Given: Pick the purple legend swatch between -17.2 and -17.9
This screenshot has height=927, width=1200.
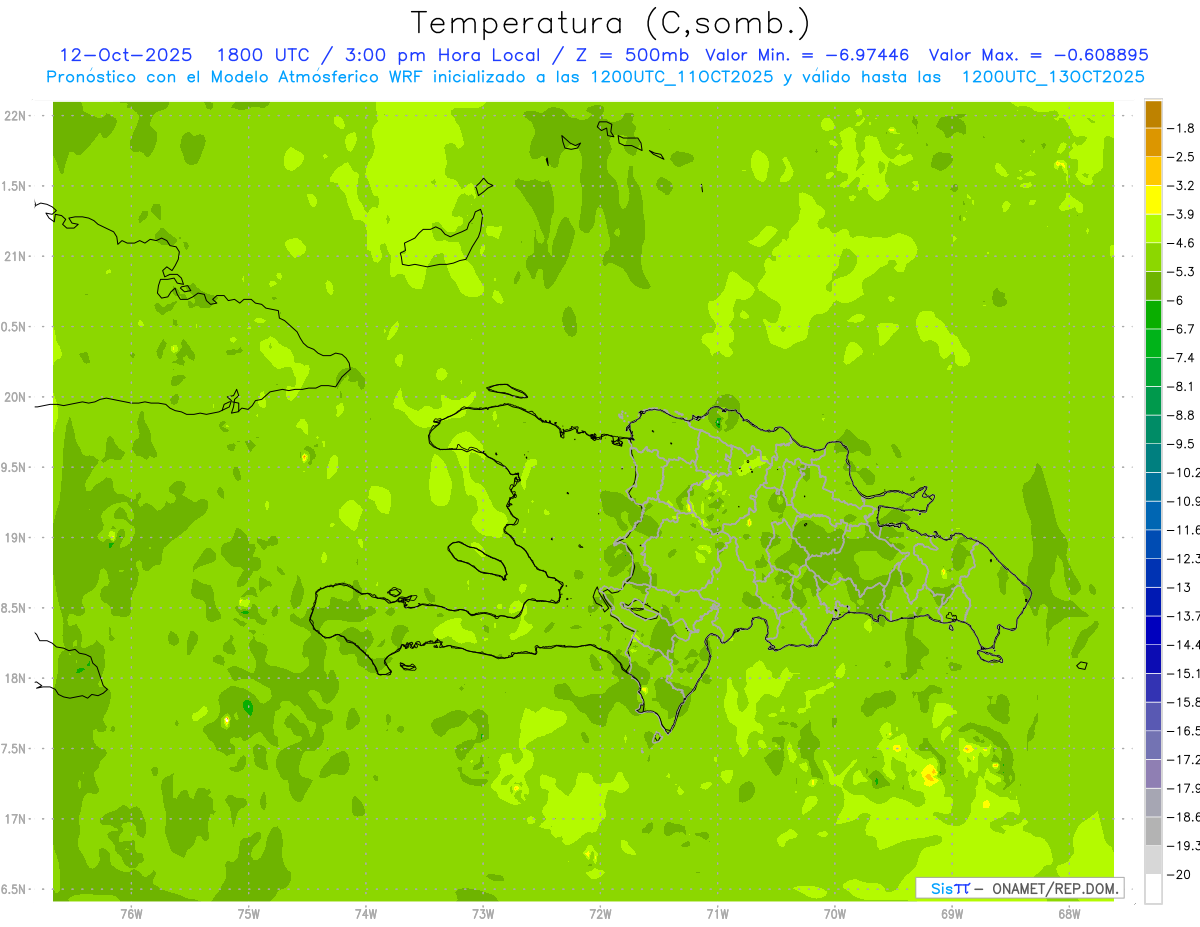Looking at the screenshot, I should (x=1153, y=773).
